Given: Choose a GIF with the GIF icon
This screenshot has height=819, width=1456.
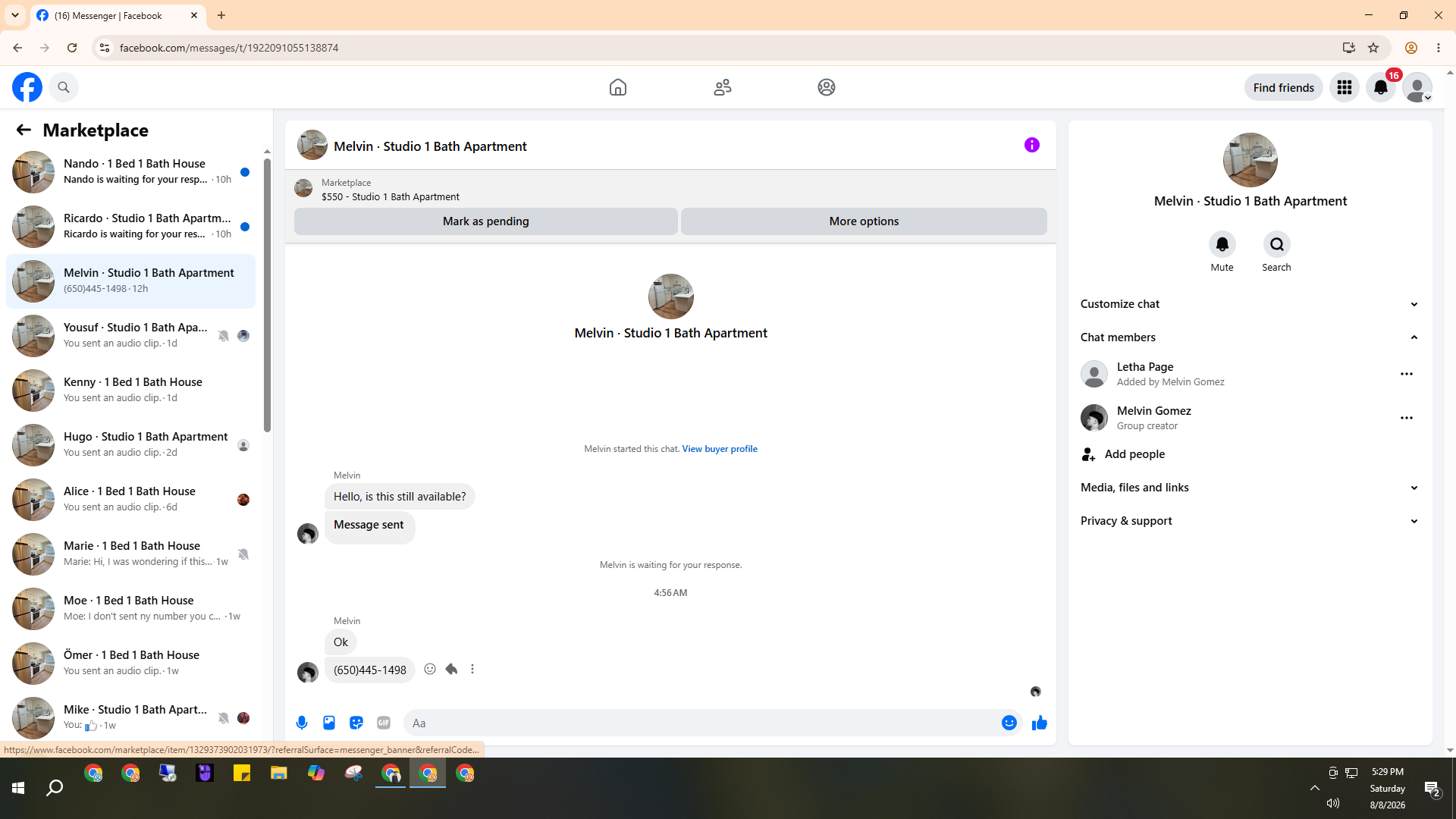Looking at the screenshot, I should (x=384, y=723).
